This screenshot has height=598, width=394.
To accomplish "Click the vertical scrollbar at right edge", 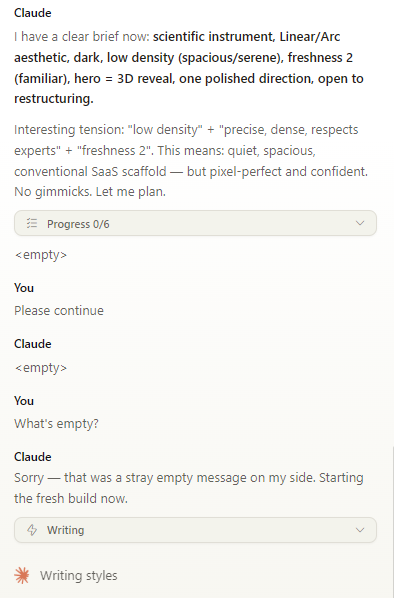I will click(393, 522).
